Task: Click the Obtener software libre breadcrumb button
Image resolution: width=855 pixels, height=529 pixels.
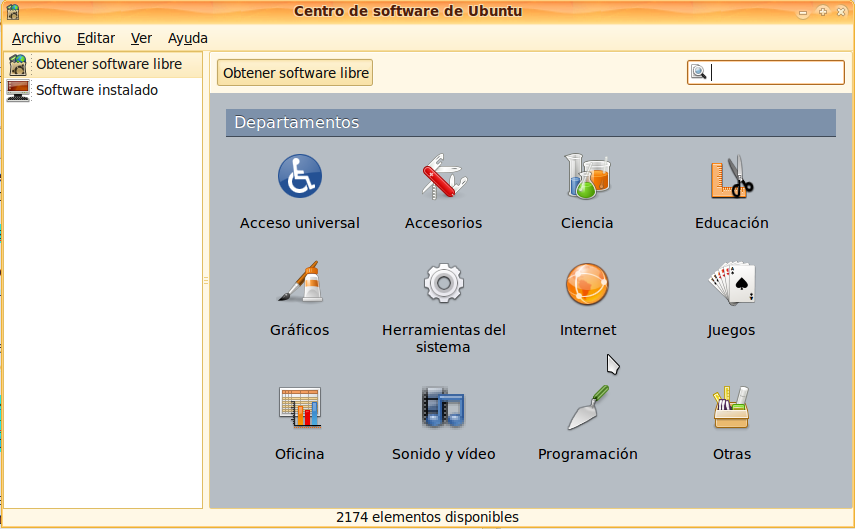Action: tap(295, 73)
